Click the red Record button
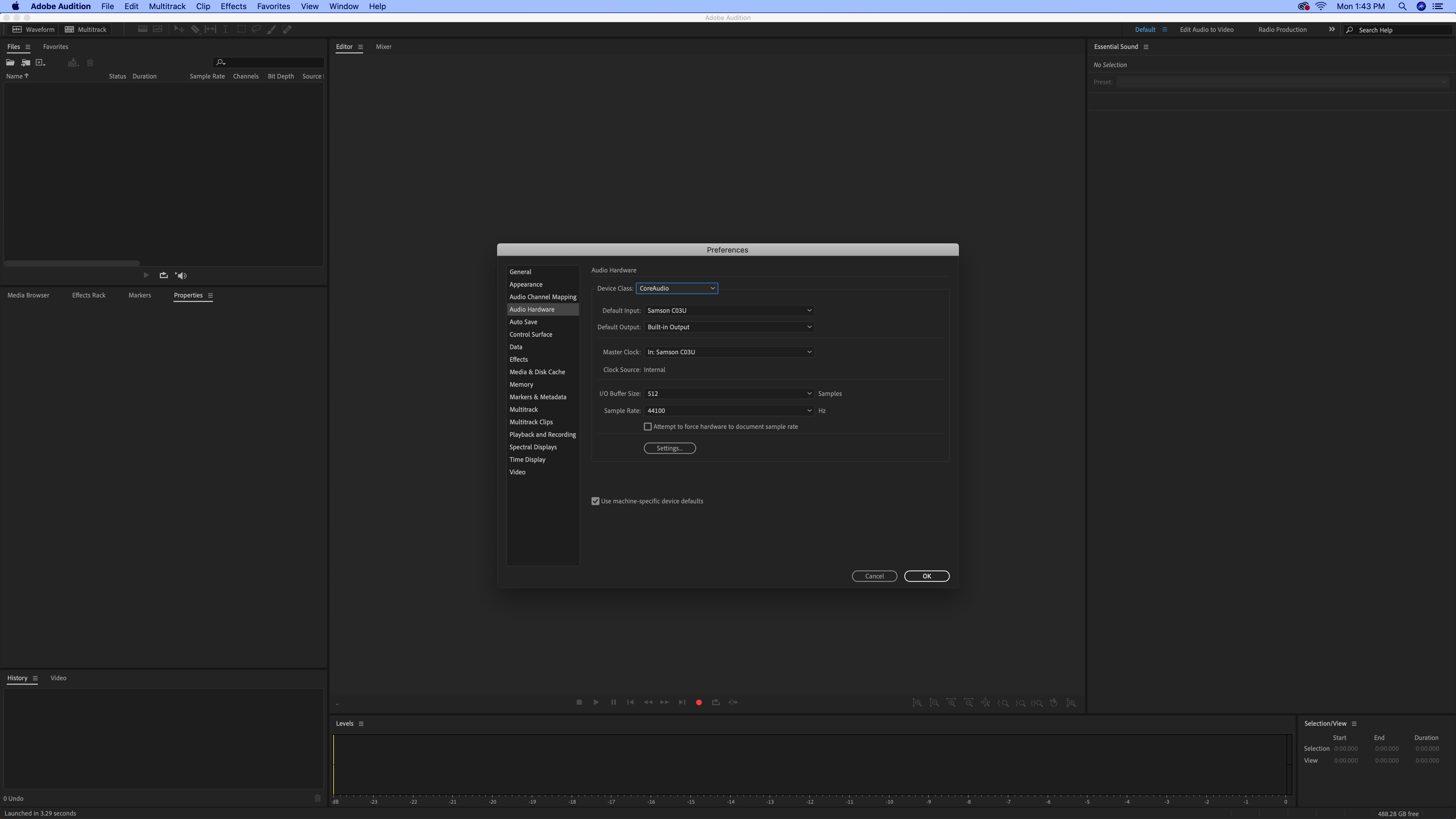1456x819 pixels. 699,702
